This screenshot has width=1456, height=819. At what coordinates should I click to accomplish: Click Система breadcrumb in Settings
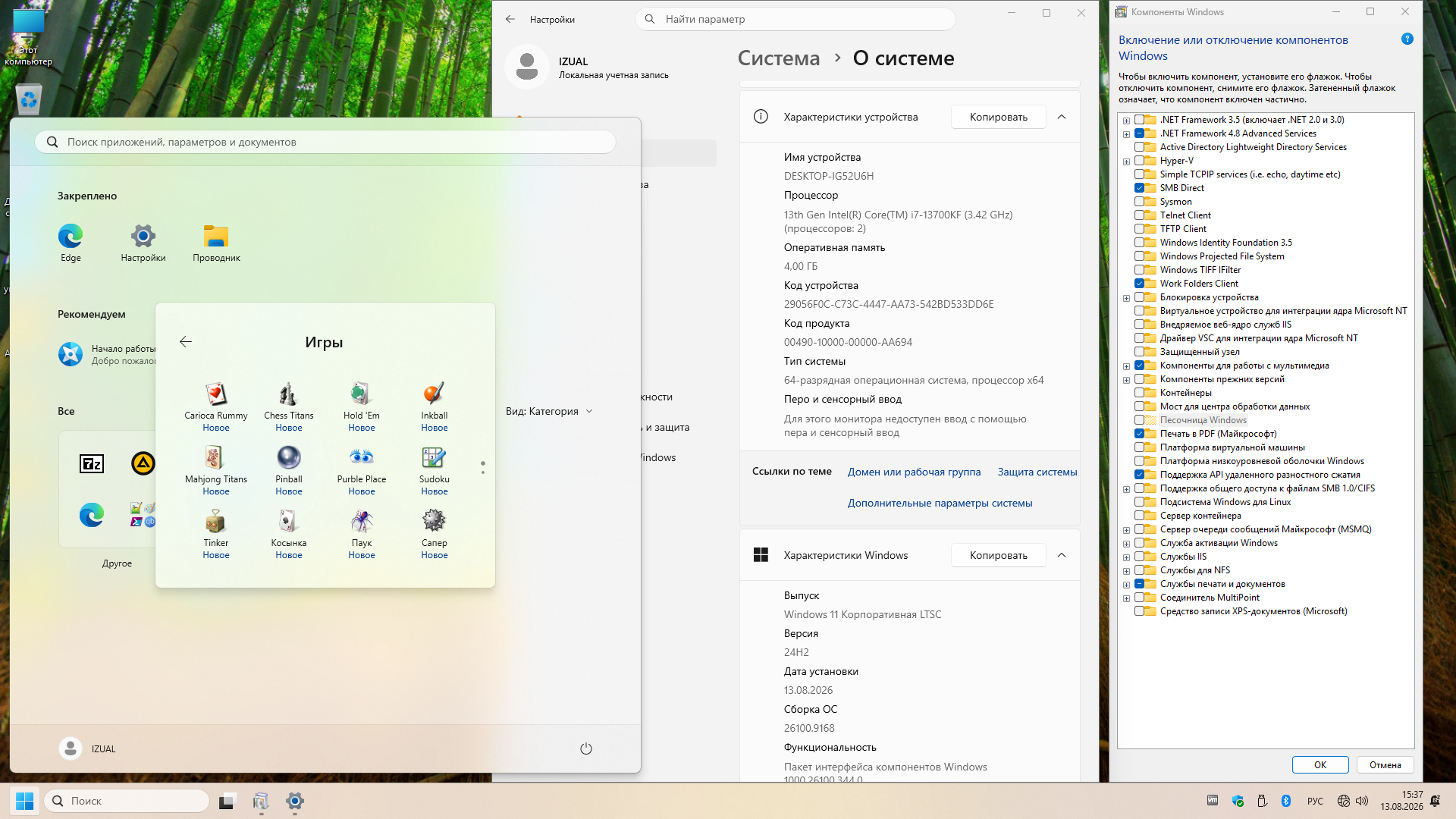(x=779, y=58)
